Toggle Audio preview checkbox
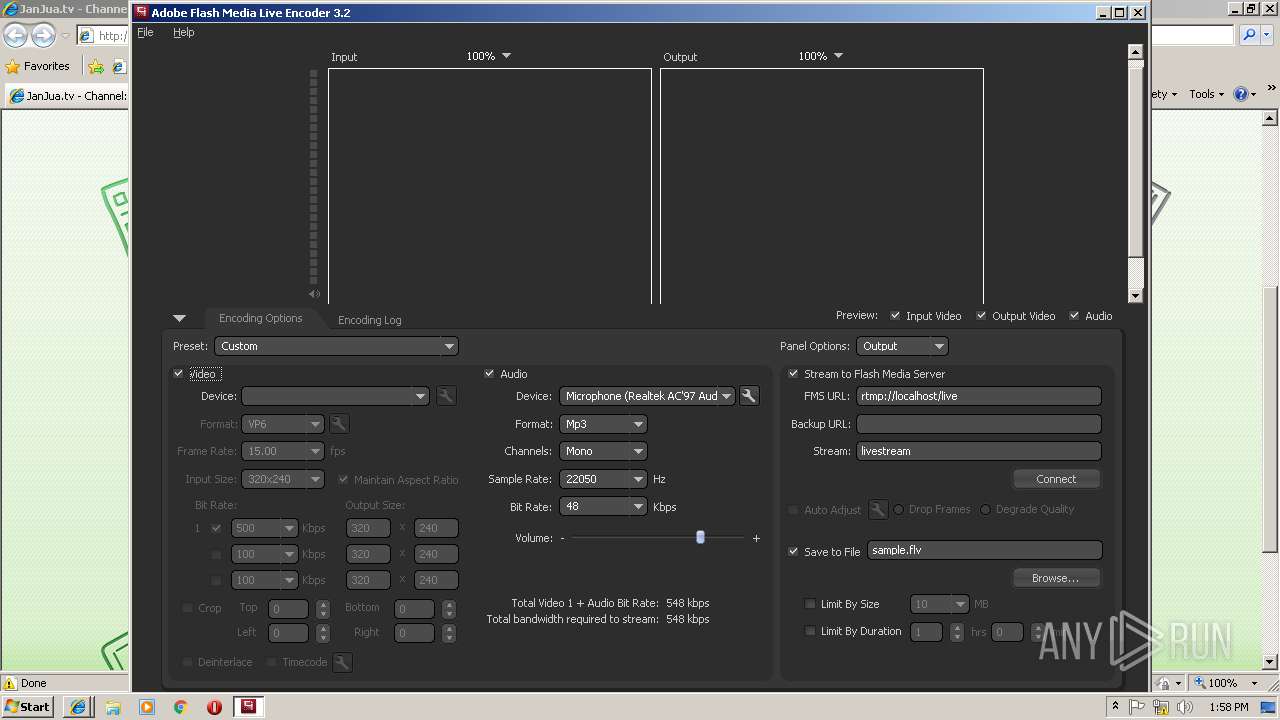Screen dimensions: 1280x720 (1074, 316)
